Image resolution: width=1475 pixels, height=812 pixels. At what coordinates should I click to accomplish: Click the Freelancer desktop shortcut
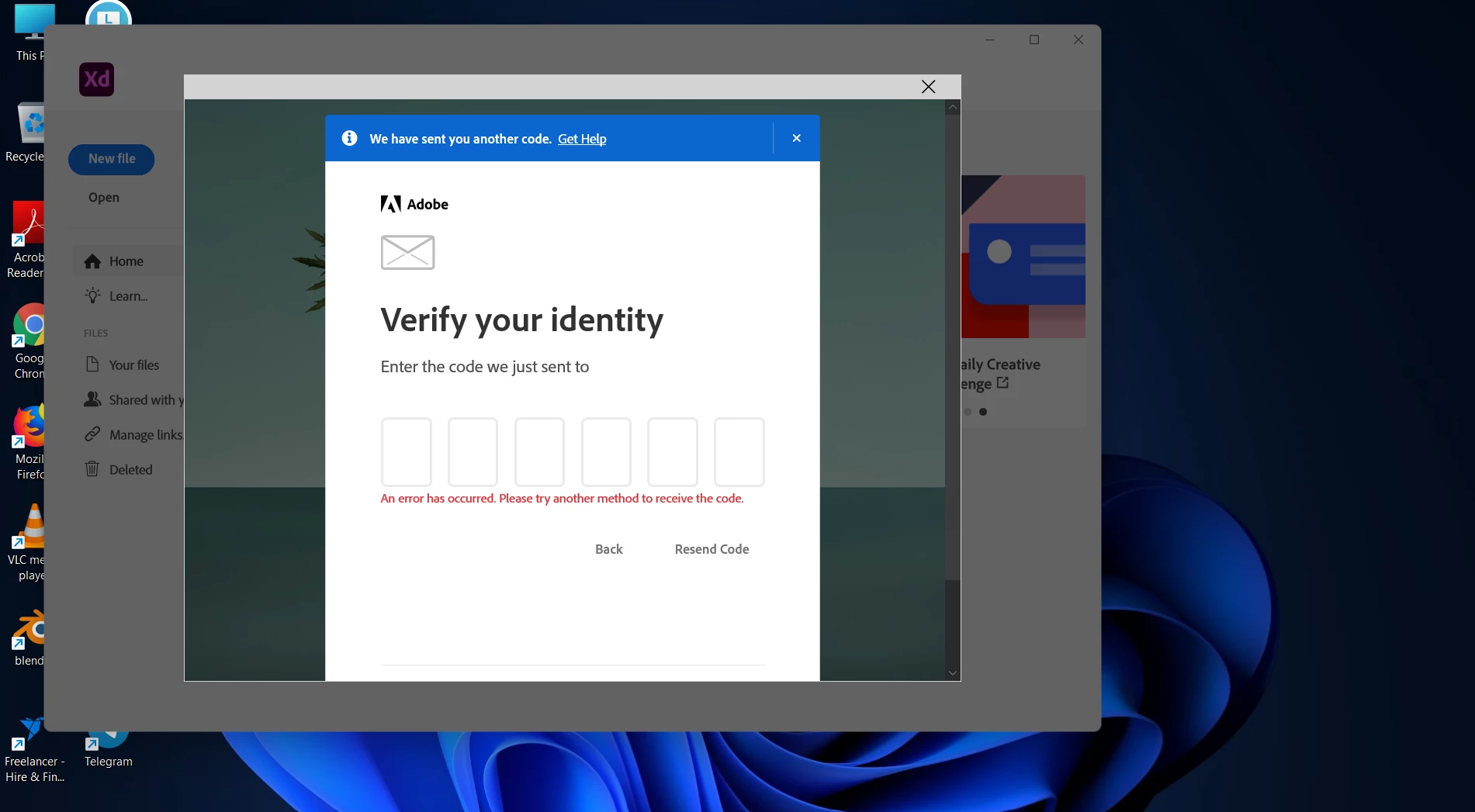34,749
